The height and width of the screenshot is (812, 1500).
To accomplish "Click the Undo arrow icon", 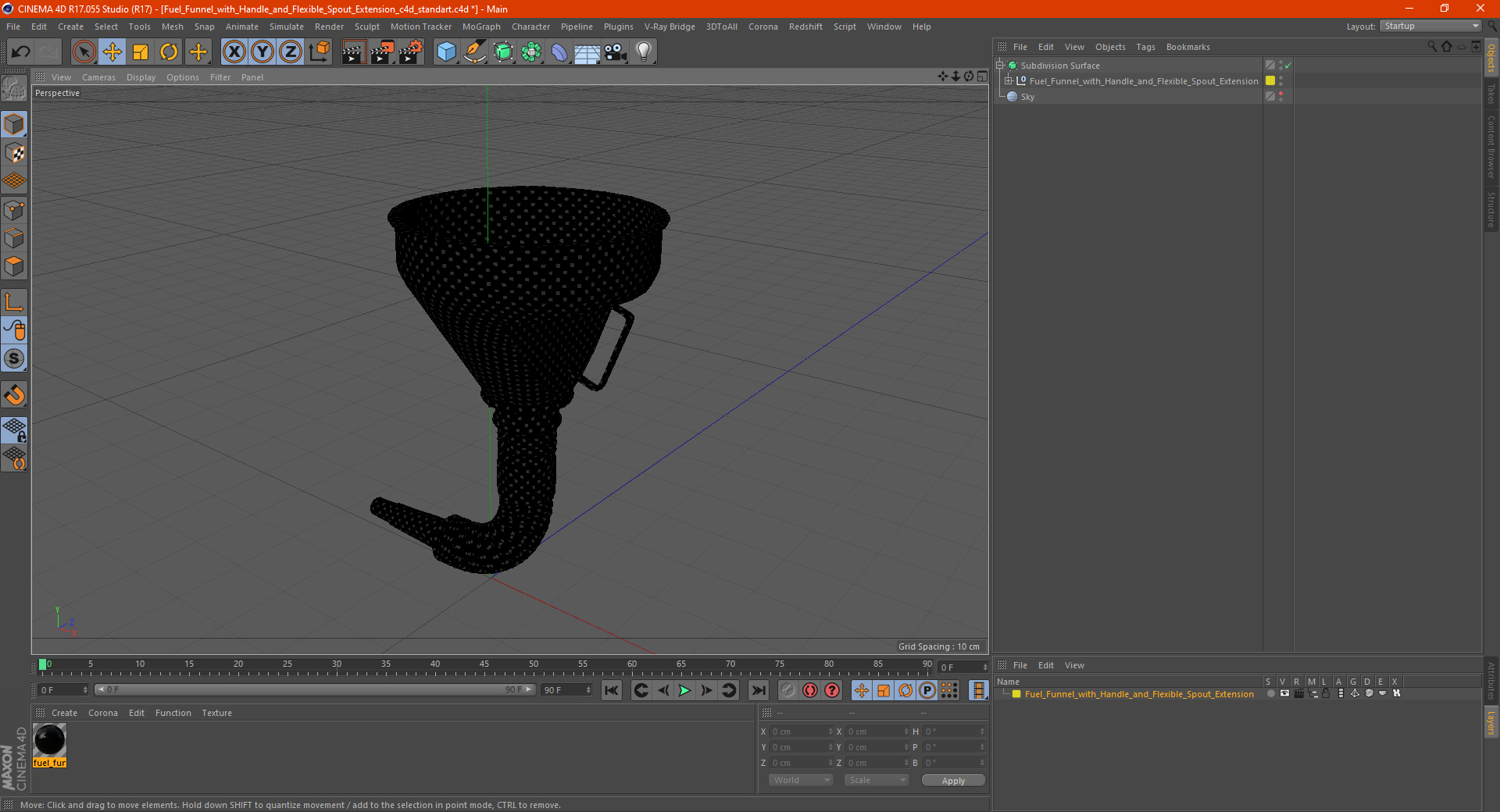I will [21, 52].
